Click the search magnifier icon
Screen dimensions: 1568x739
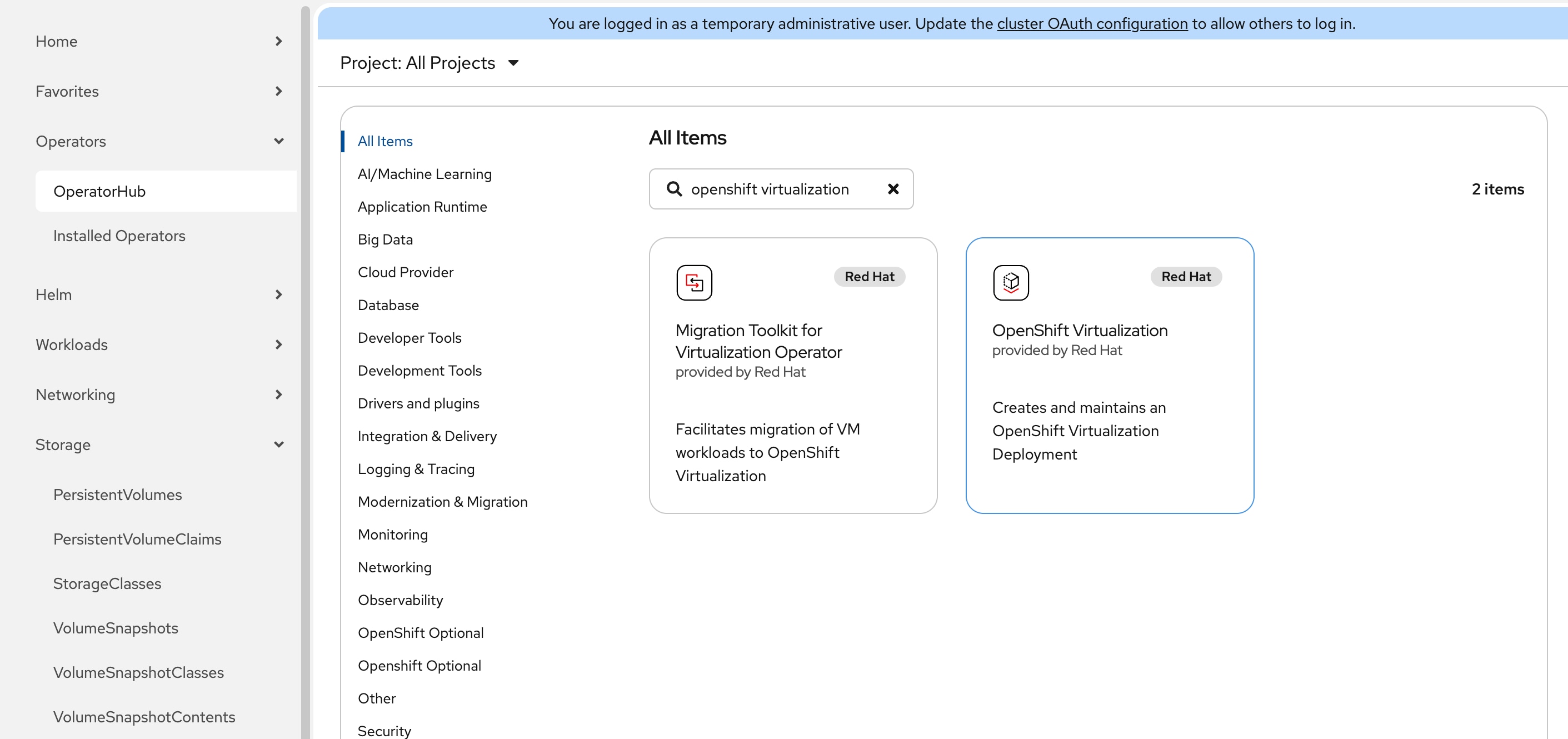(x=674, y=189)
